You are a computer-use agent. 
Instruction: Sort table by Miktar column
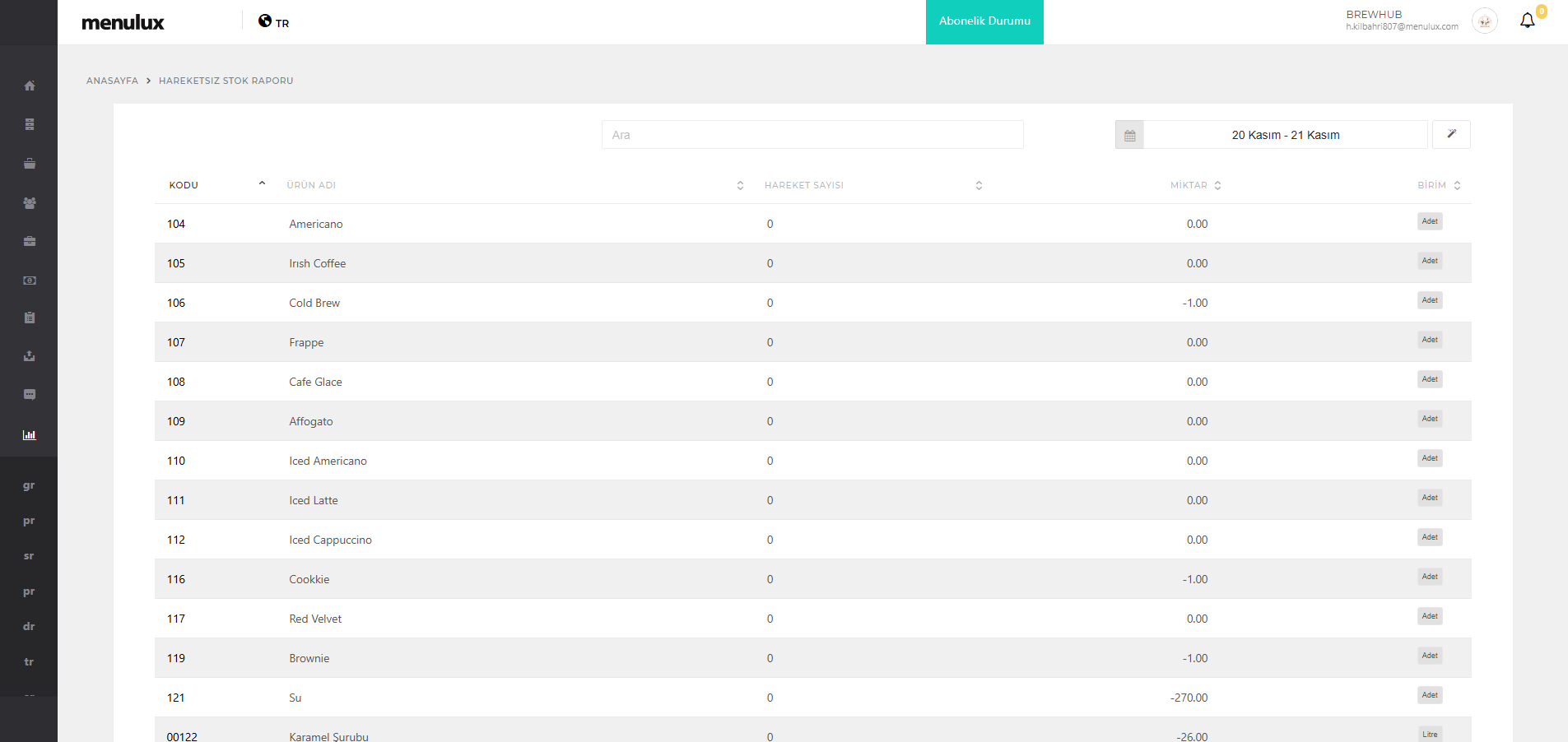point(1189,185)
